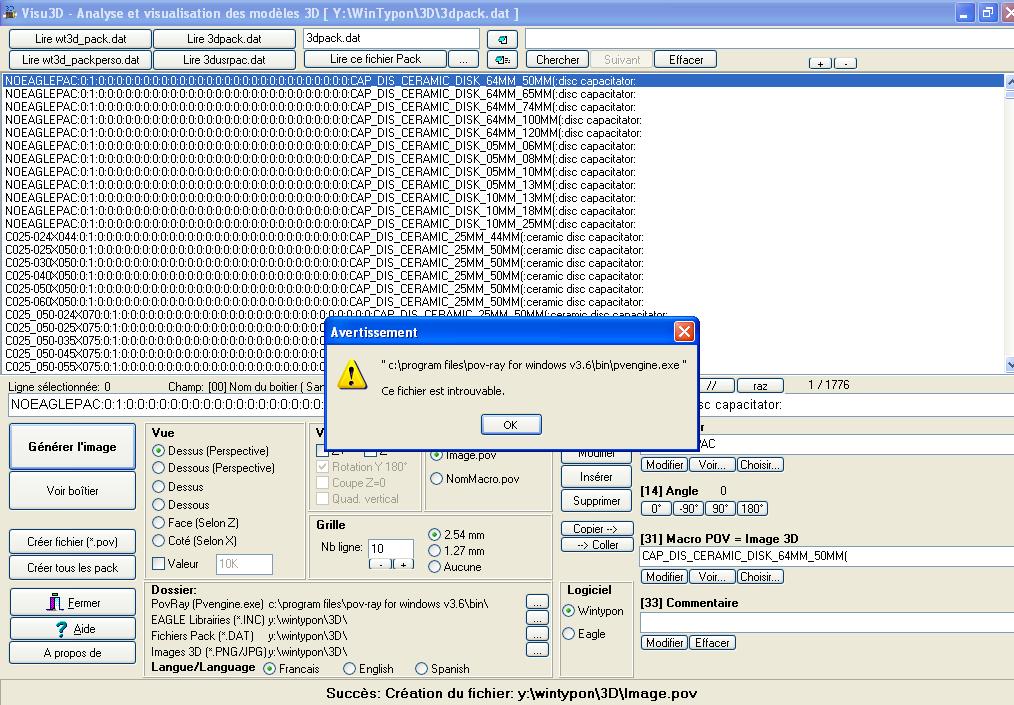This screenshot has width=1014, height=705.
Task: Click the Supprimer button
Action: click(596, 501)
